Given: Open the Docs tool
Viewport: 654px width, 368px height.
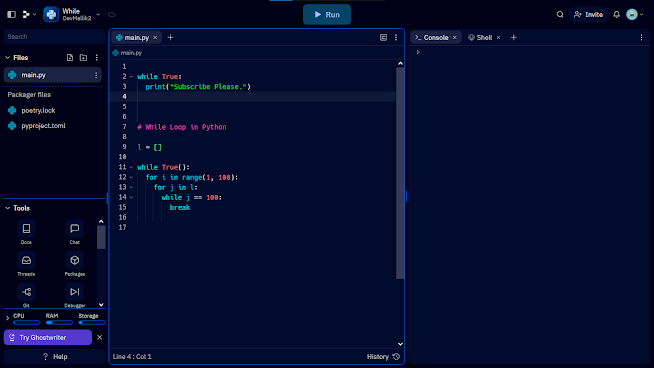Looking at the screenshot, I should coord(26,233).
